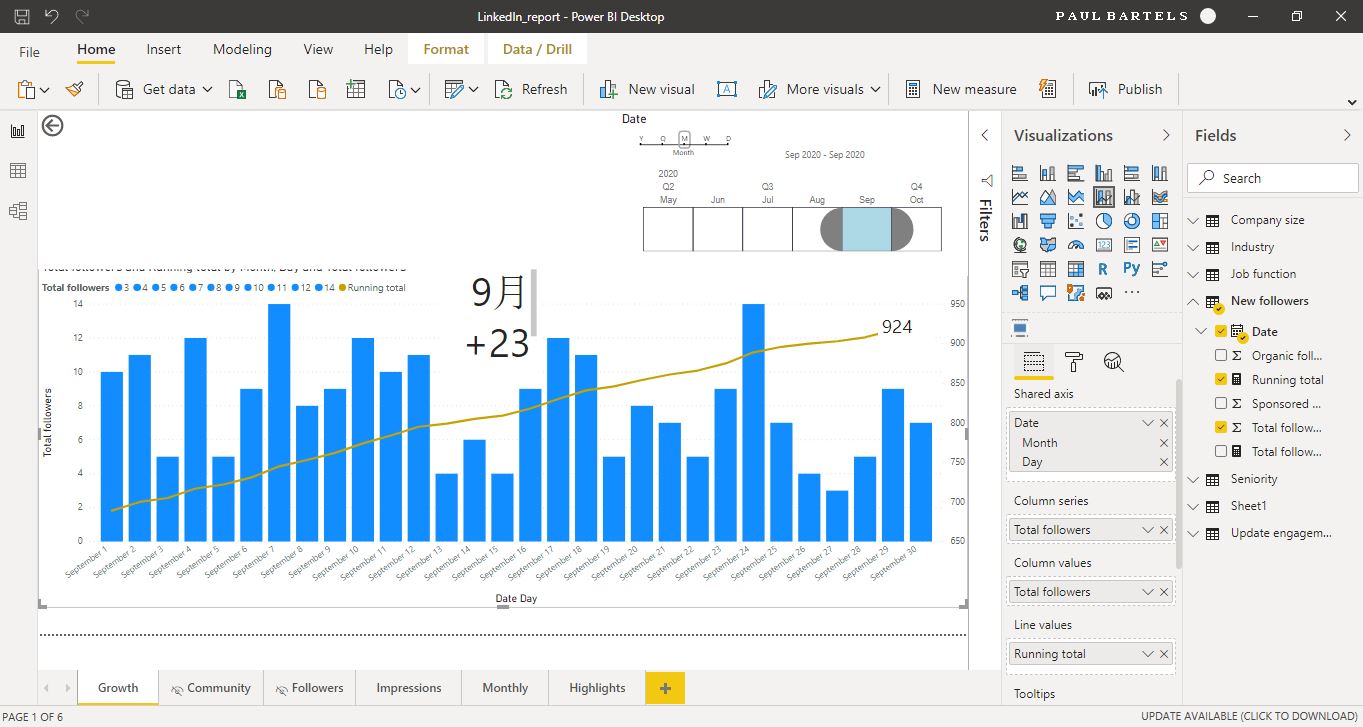Open the File menu
This screenshot has height=727, width=1363.
pyautogui.click(x=29, y=50)
